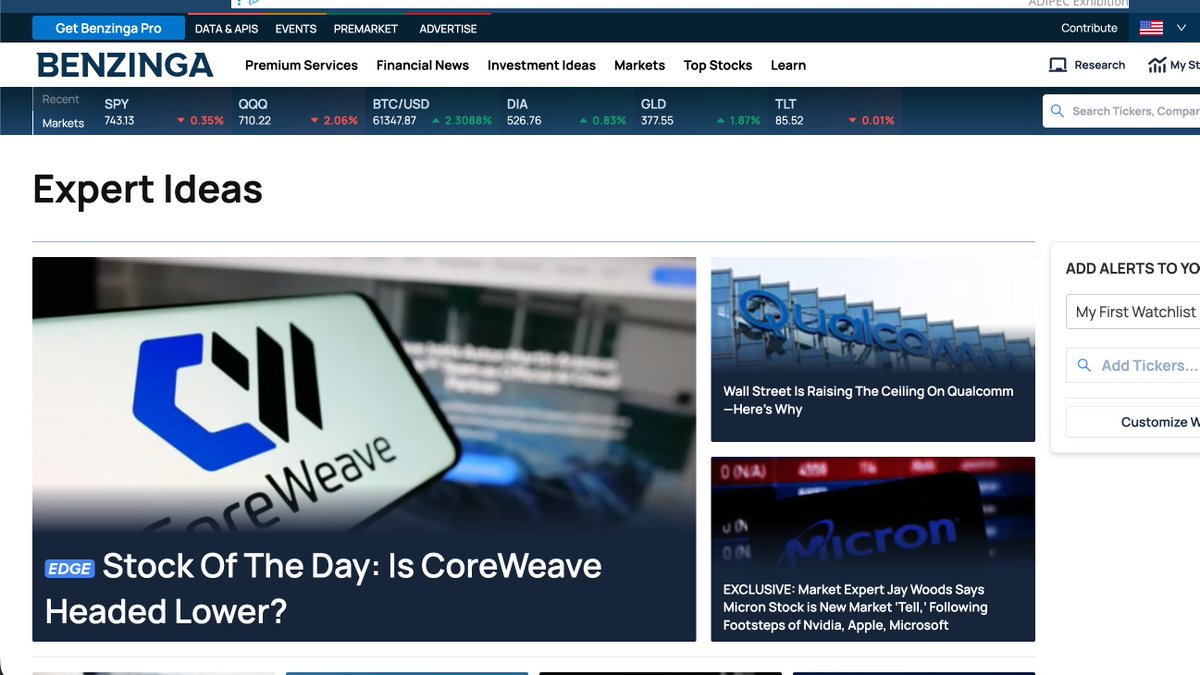Click the BTC/USD ticker quote
The width and height of the screenshot is (1200, 675).
[432, 112]
